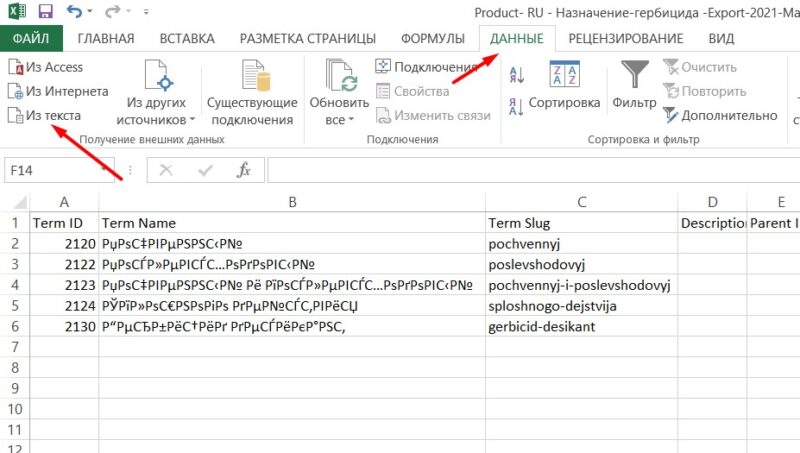Import data Из текста

(44, 115)
